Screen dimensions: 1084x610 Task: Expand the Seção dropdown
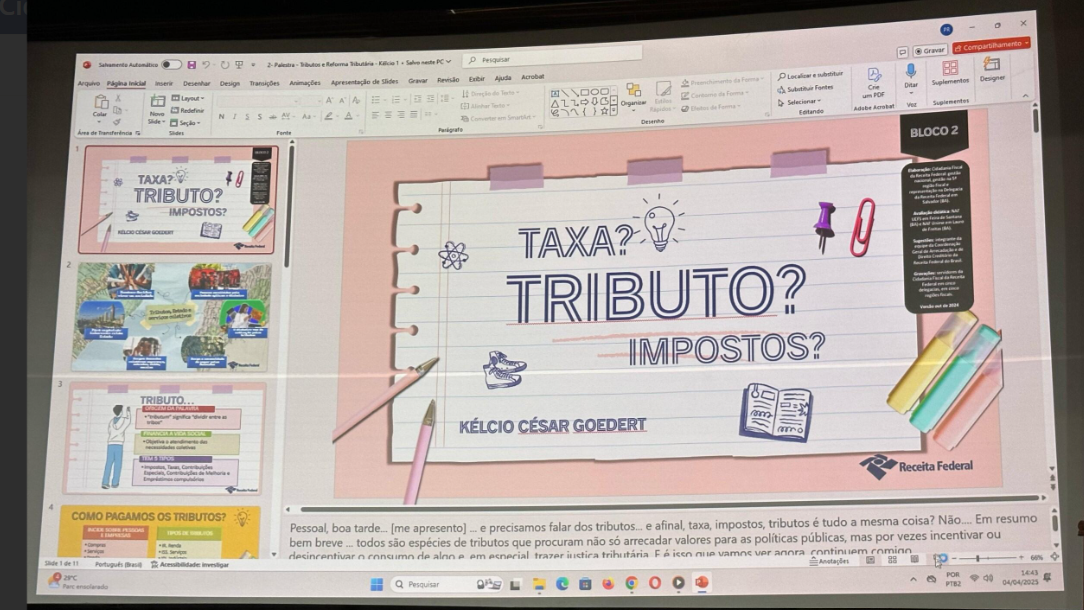(186, 122)
